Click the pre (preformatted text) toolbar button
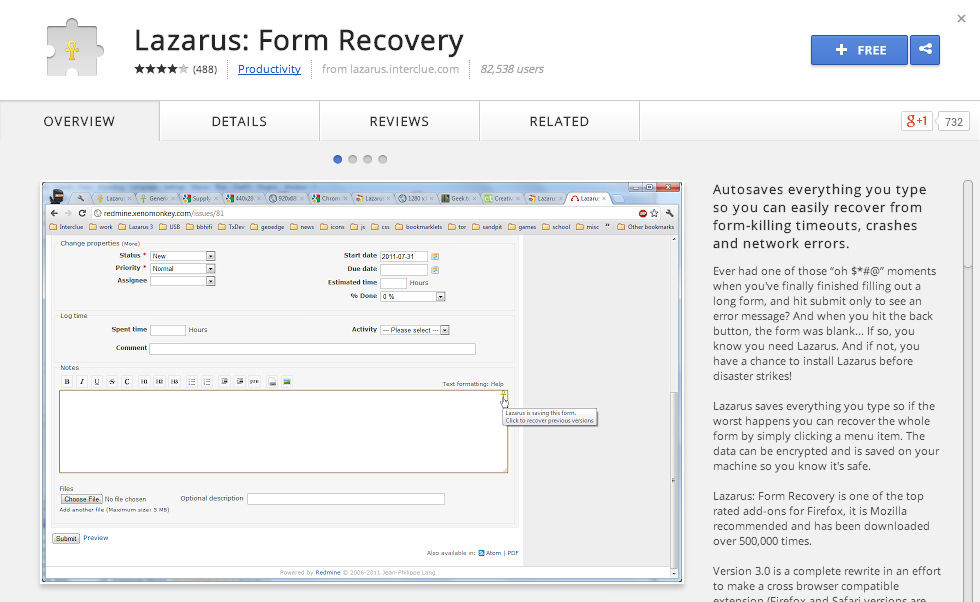Viewport: 980px width, 602px height. (x=254, y=381)
